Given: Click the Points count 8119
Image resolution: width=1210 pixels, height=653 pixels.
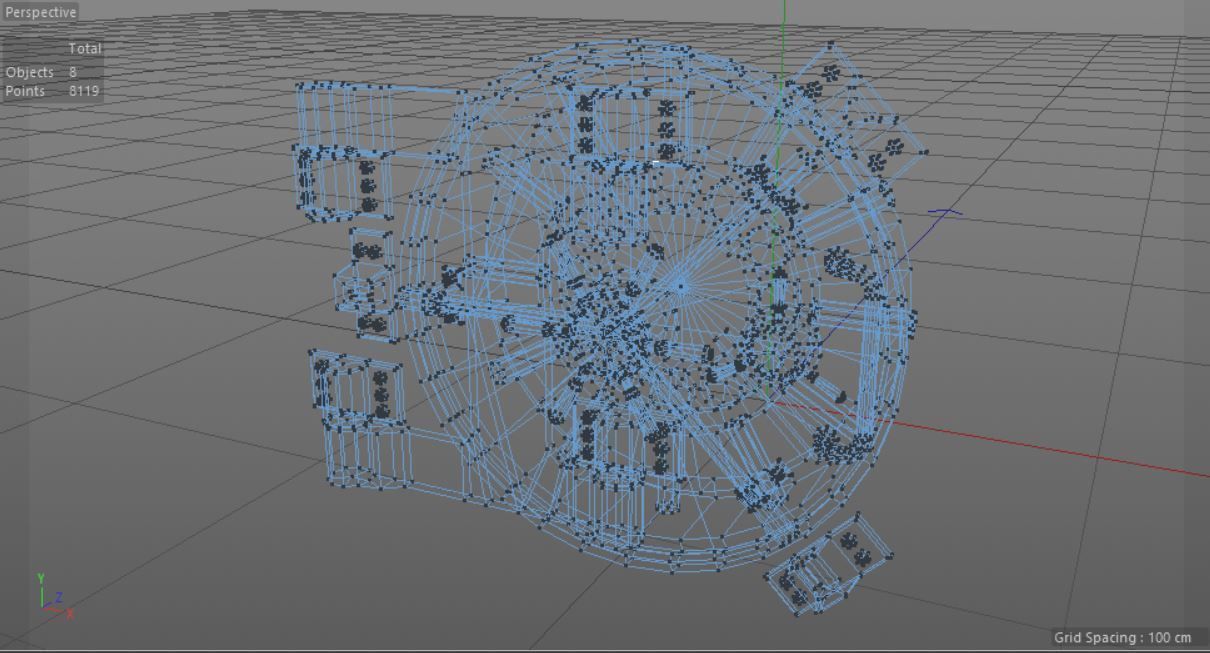Looking at the screenshot, I should coord(84,90).
